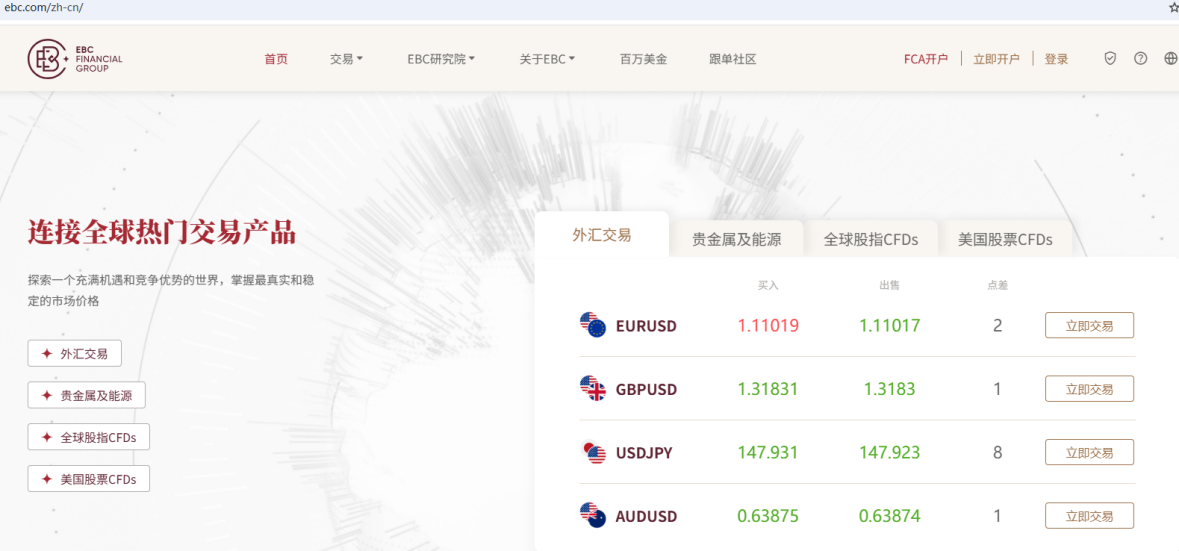Viewport: 1179px width, 551px height.
Task: Click the GBPUSD symbol name
Action: click(x=647, y=389)
